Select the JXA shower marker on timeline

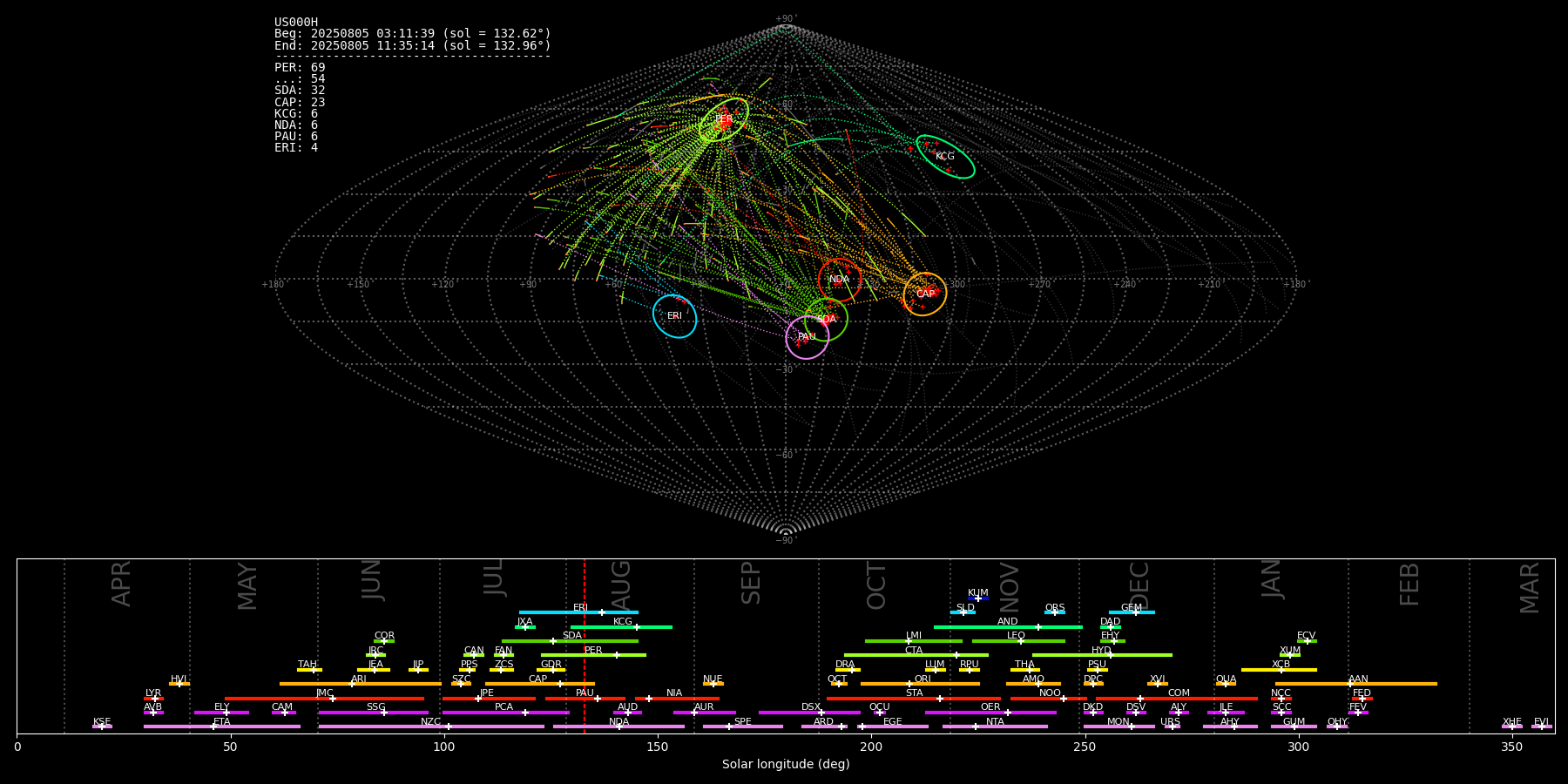click(x=525, y=627)
